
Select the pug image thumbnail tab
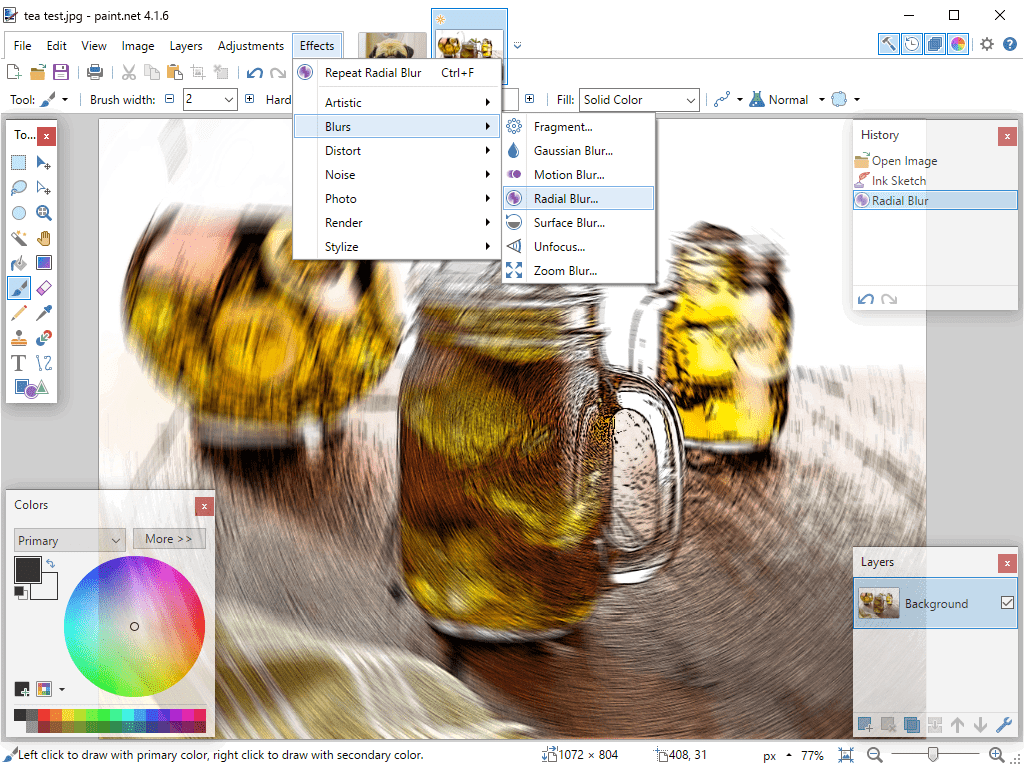click(392, 46)
